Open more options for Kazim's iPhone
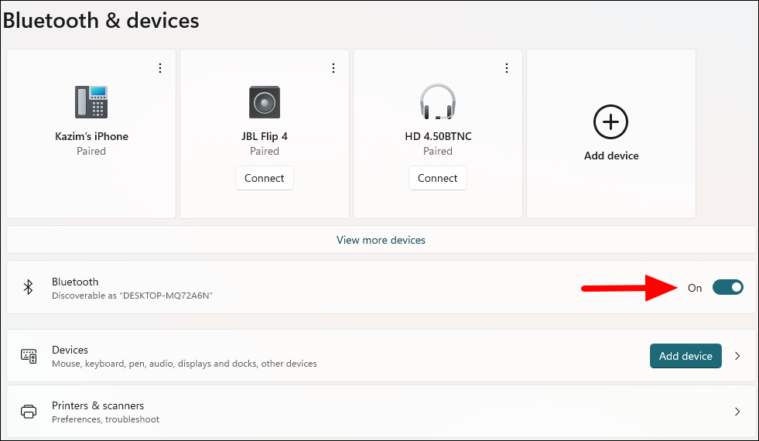Image resolution: width=759 pixels, height=441 pixels. 160,68
